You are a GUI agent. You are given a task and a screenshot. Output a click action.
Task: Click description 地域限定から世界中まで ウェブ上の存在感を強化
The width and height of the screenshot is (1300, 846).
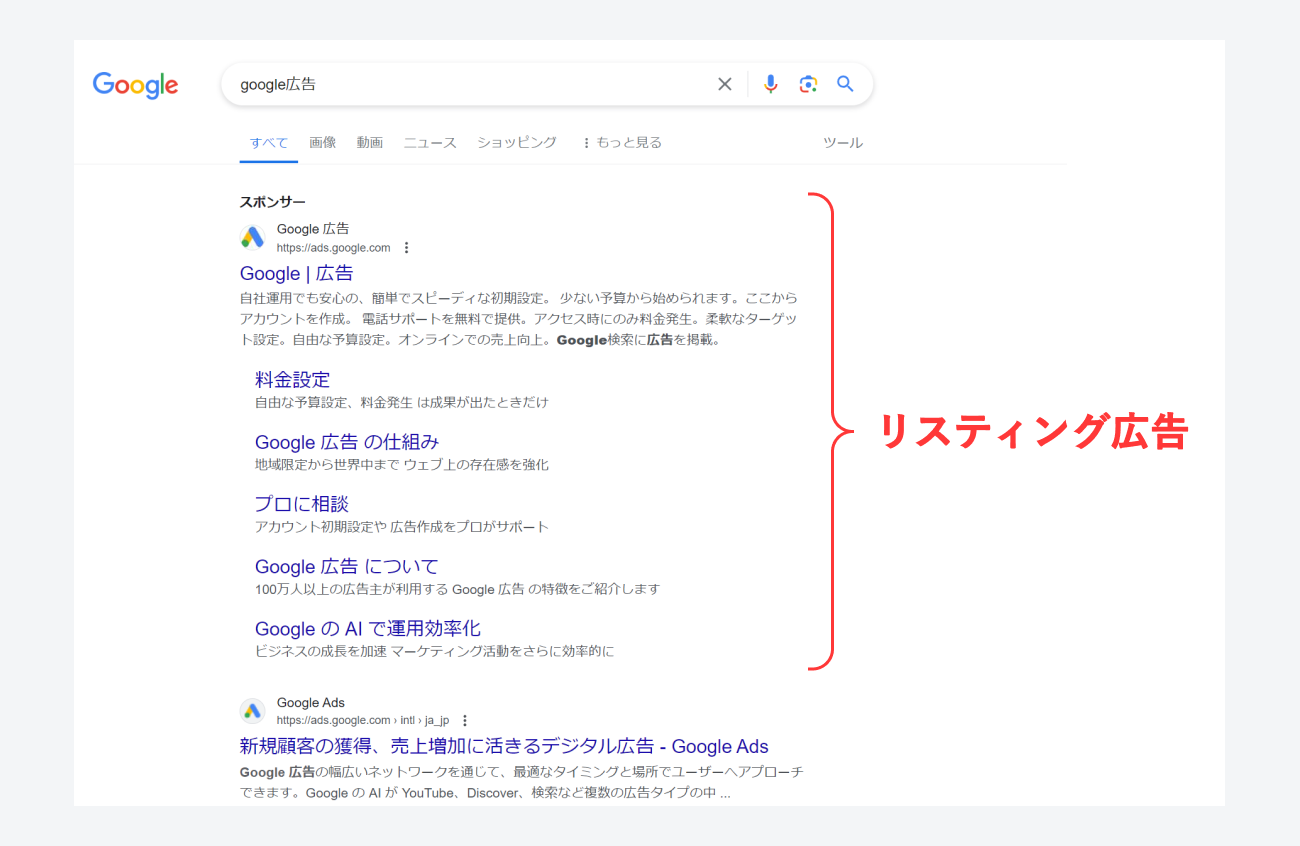[402, 464]
